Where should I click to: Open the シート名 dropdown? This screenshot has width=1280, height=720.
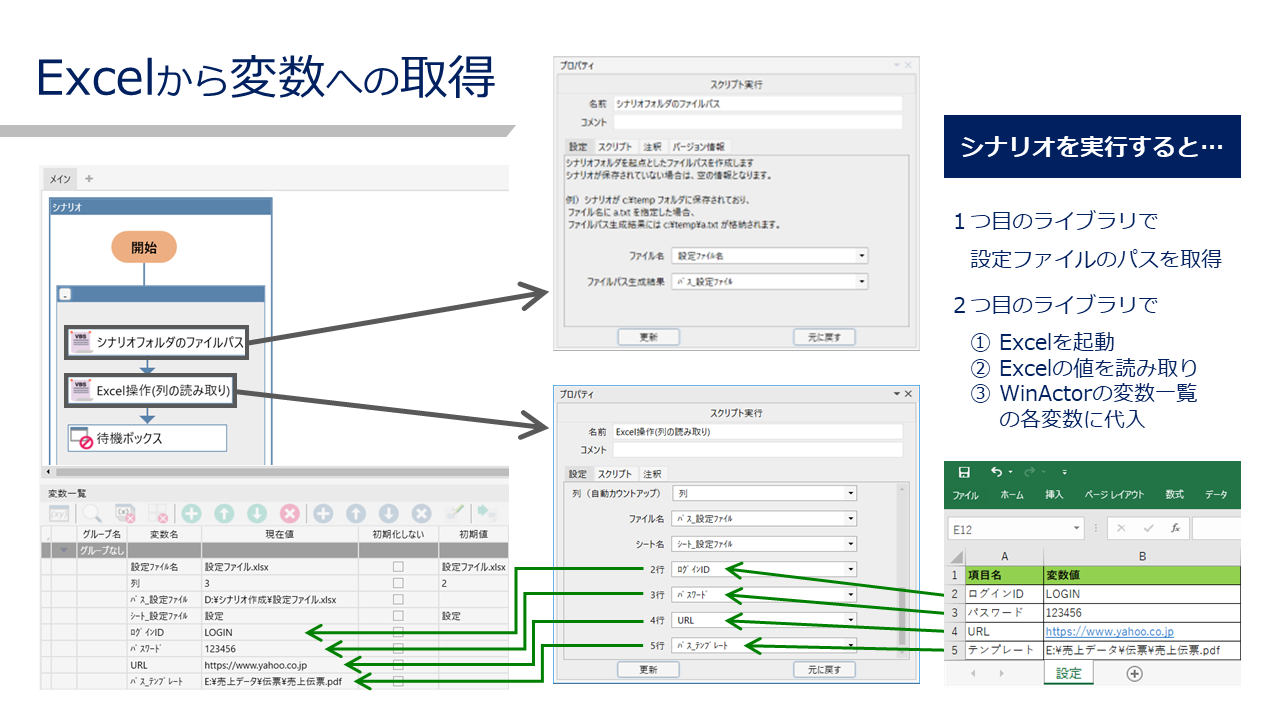(x=849, y=543)
